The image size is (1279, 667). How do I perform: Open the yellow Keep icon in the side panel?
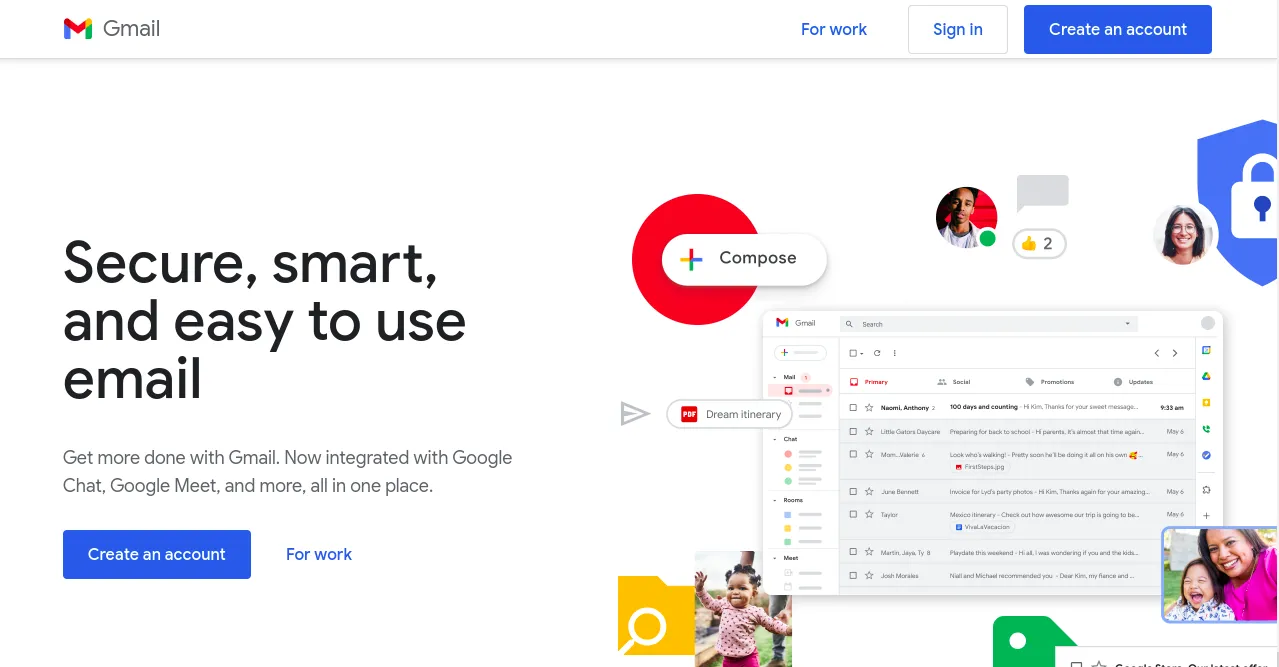click(x=1206, y=402)
